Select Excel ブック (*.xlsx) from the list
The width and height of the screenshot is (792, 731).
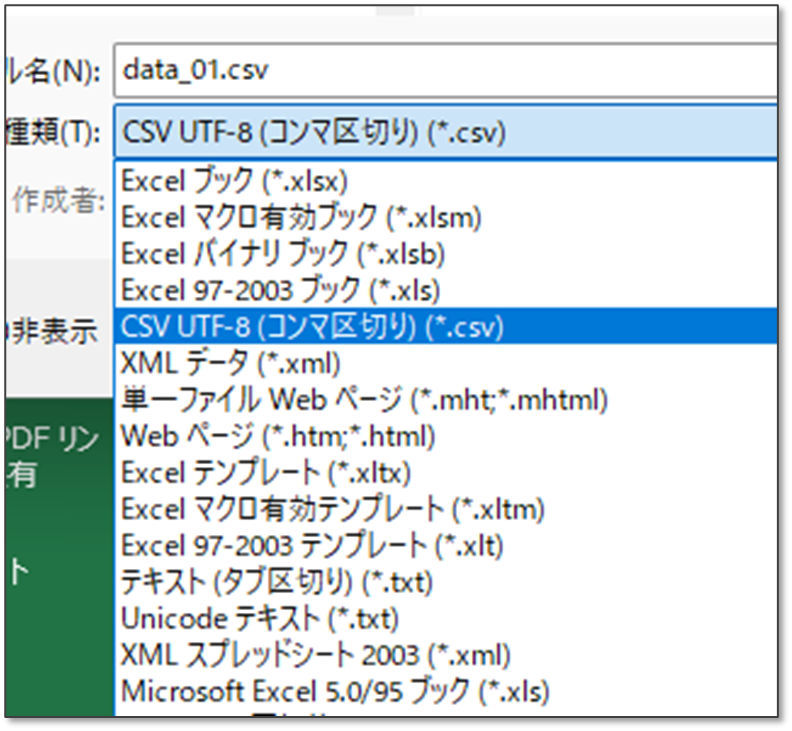point(234,180)
